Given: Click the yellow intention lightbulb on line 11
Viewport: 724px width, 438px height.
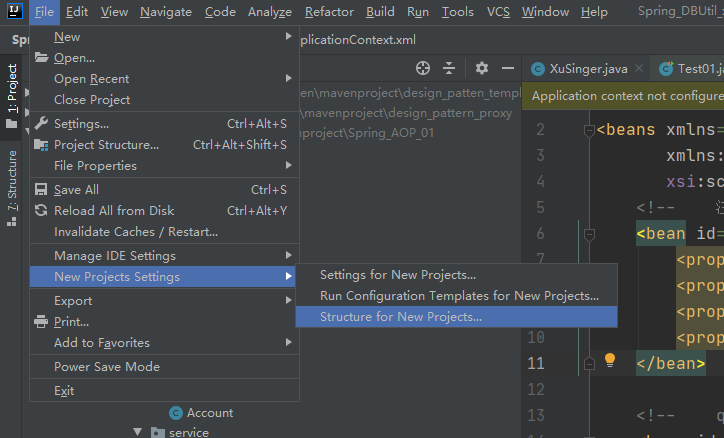Looking at the screenshot, I should point(609,360).
